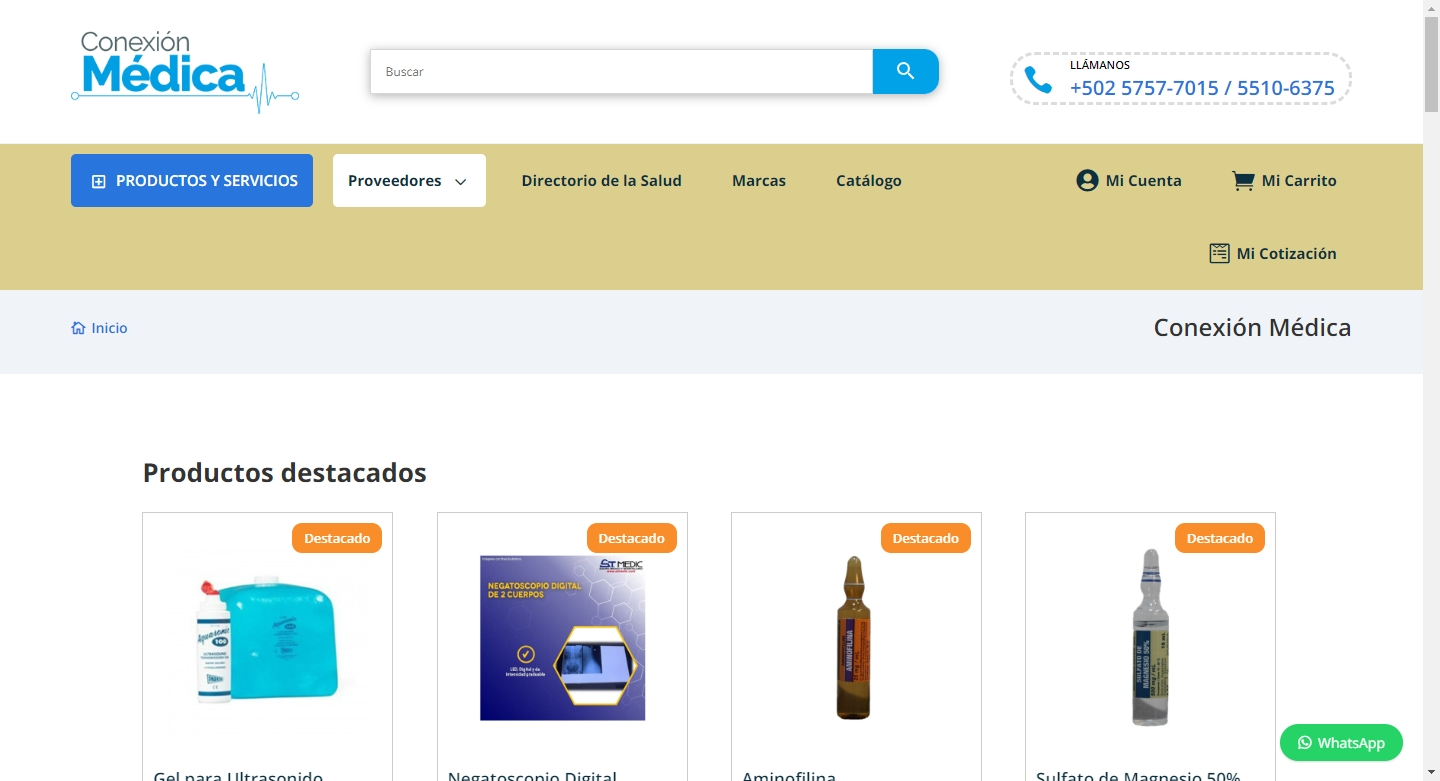Click the Aminofilina product title
The height and width of the screenshot is (781, 1440).
[789, 775]
